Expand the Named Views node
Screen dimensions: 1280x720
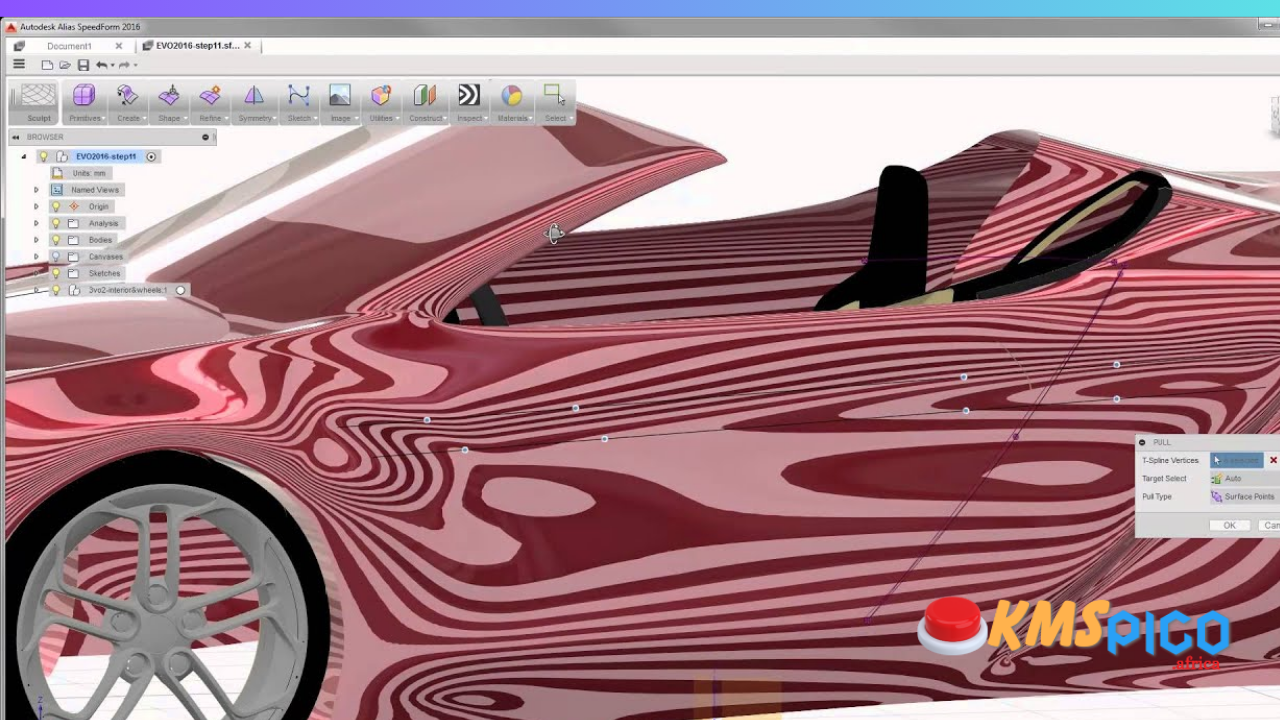coord(37,190)
